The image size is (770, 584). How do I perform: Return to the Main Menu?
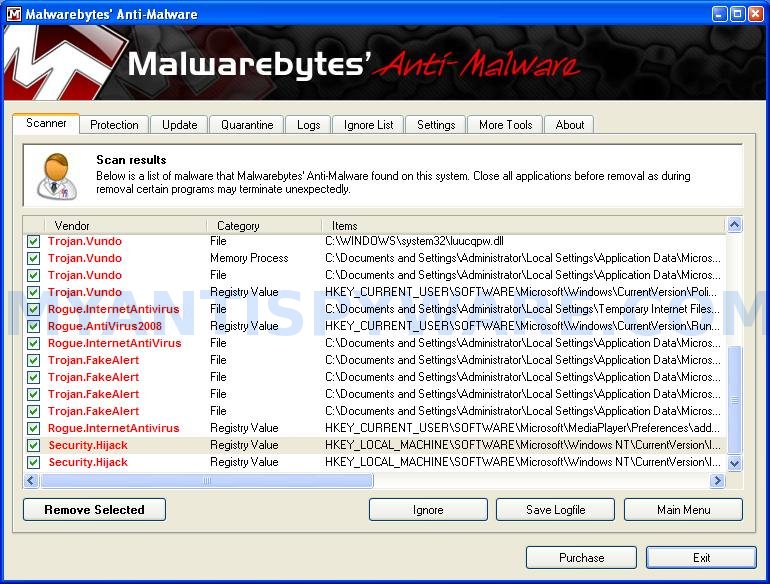(x=684, y=510)
